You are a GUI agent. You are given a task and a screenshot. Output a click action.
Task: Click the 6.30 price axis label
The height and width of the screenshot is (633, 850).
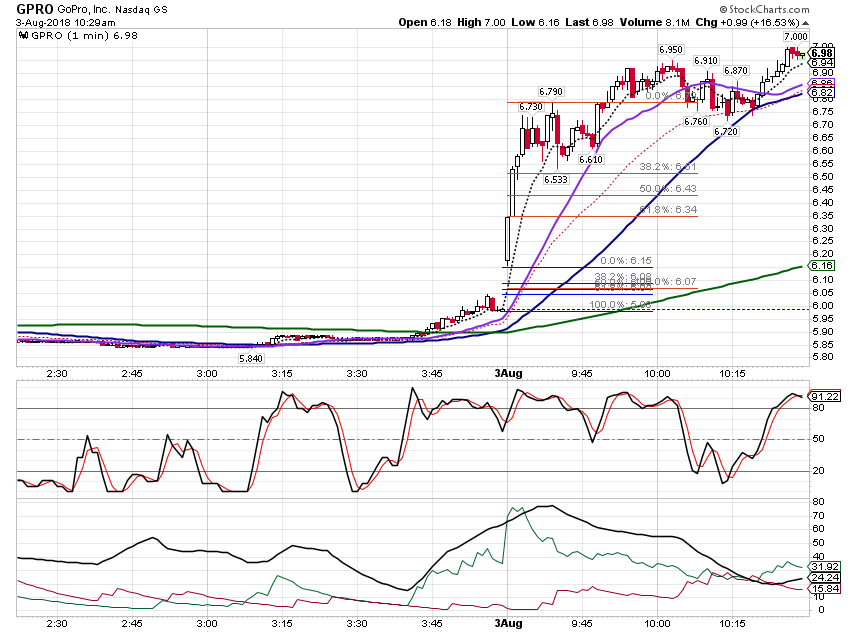(822, 229)
